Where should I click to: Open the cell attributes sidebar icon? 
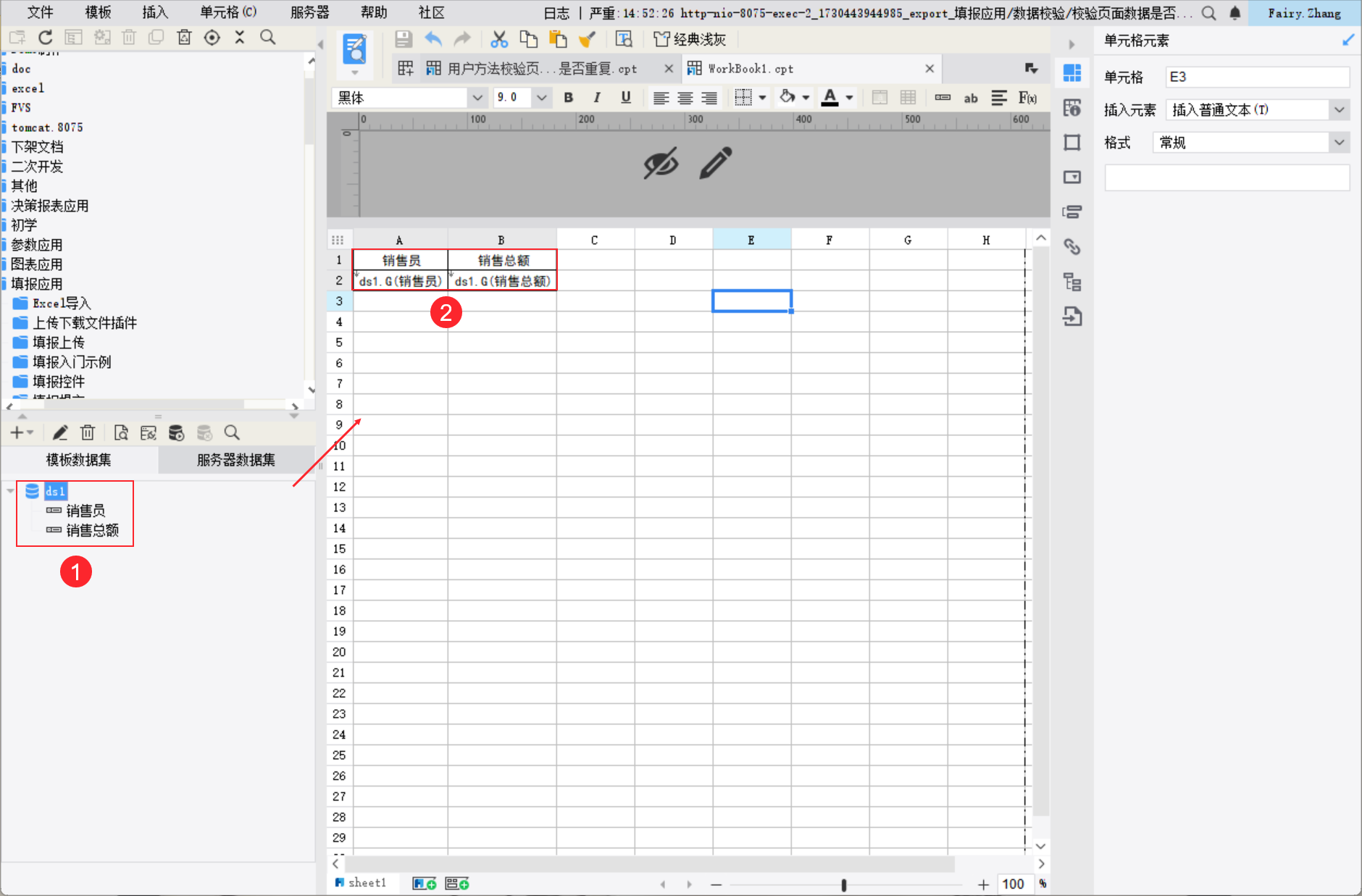tap(1072, 108)
